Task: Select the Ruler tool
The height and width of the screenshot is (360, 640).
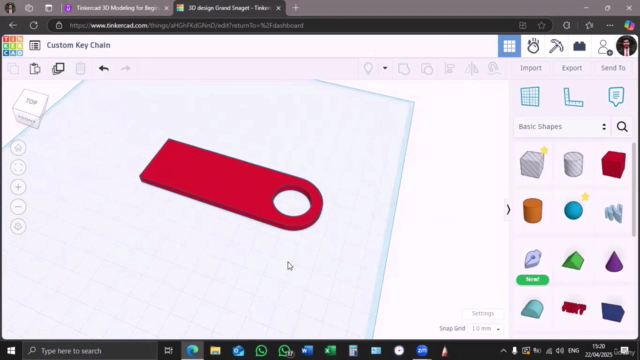Action: 573,97
